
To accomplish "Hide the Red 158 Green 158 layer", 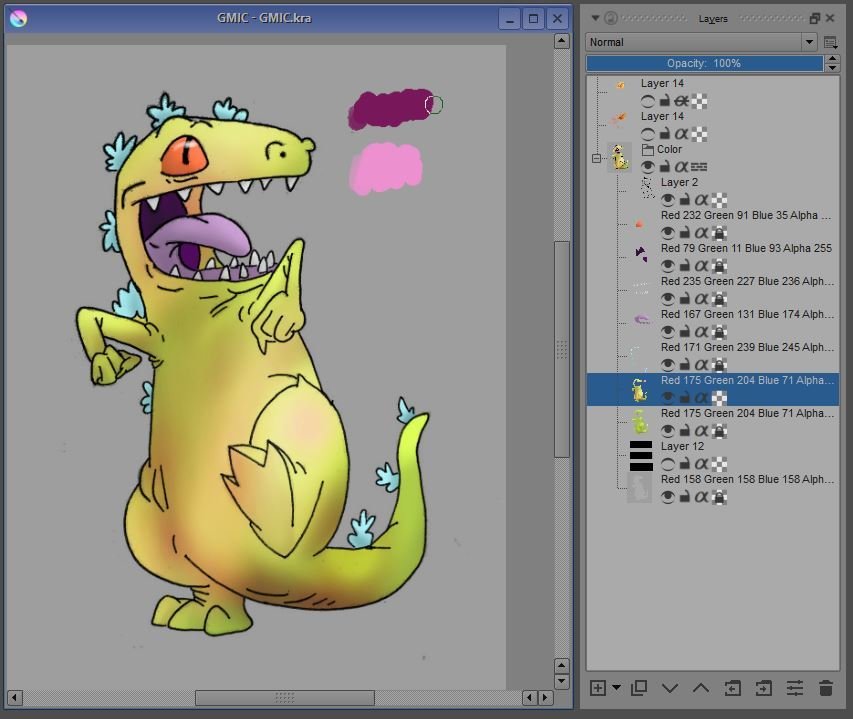I will click(667, 497).
